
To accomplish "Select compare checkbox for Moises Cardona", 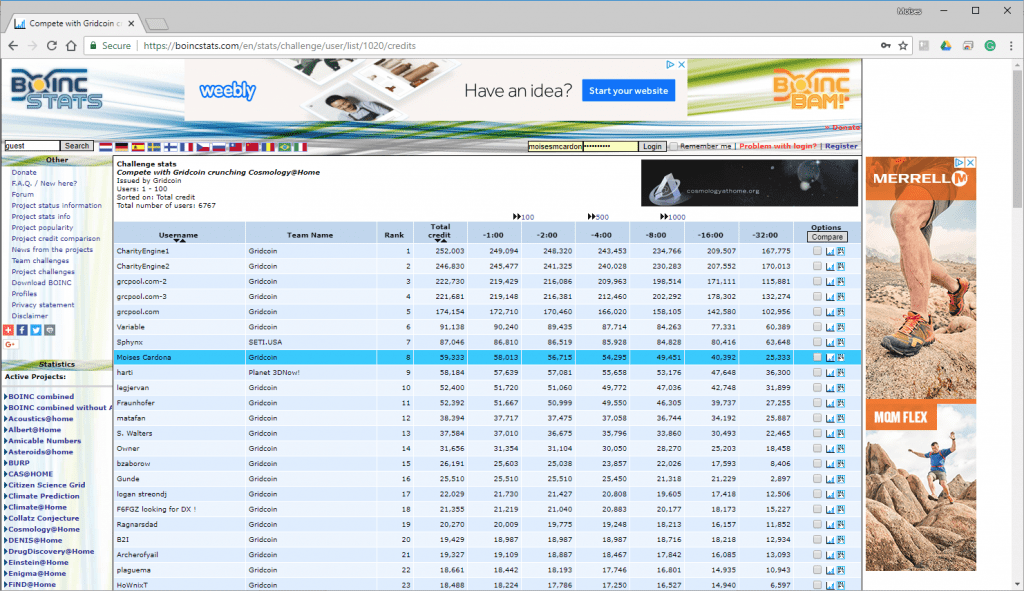I will [817, 357].
